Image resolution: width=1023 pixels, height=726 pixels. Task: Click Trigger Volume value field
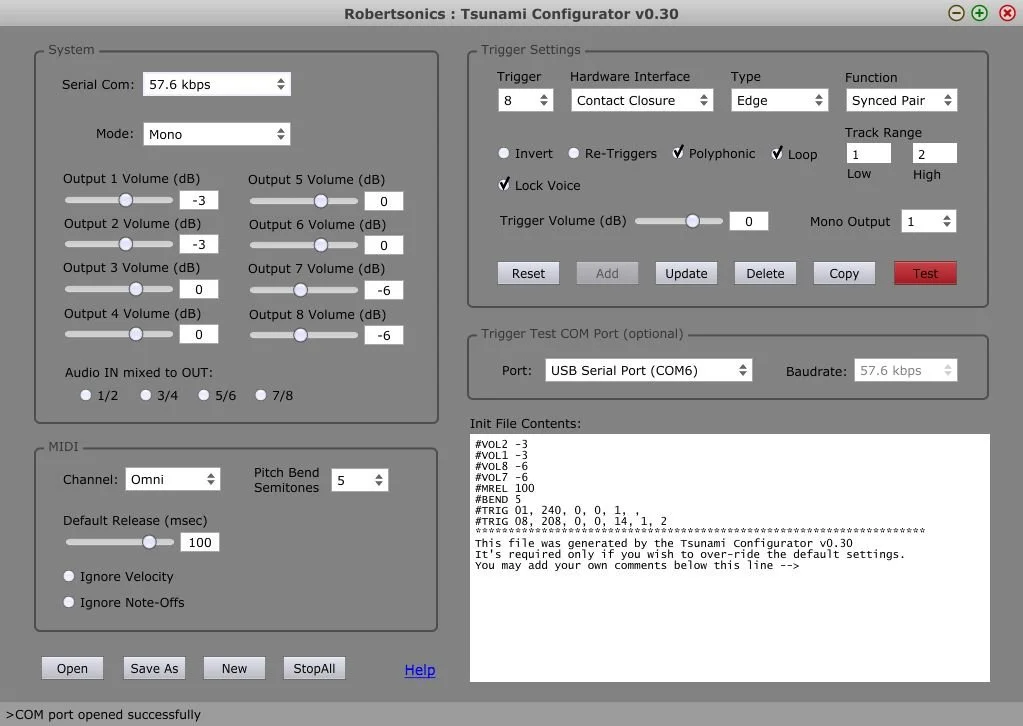coord(749,221)
